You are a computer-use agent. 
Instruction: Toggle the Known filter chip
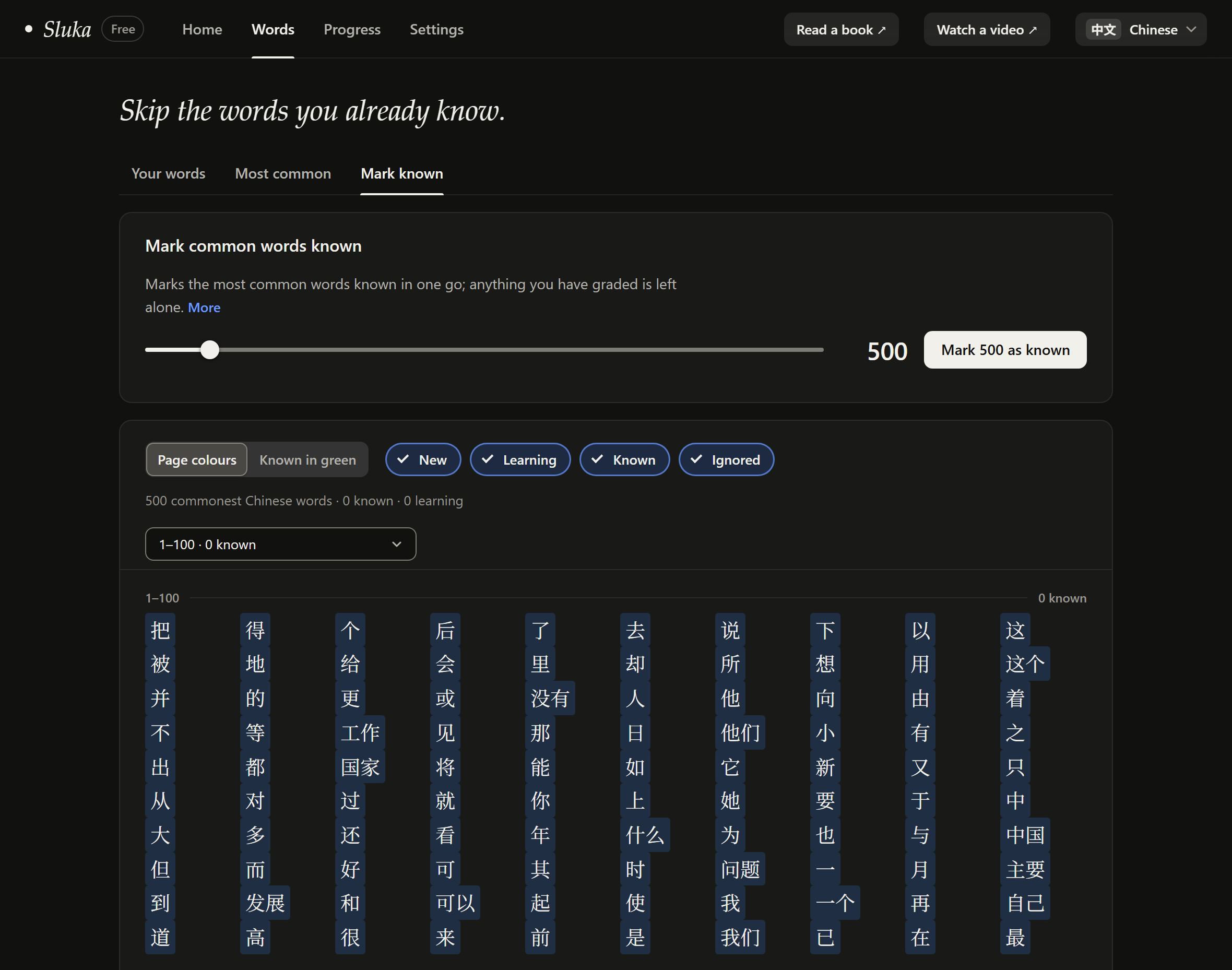(624, 459)
